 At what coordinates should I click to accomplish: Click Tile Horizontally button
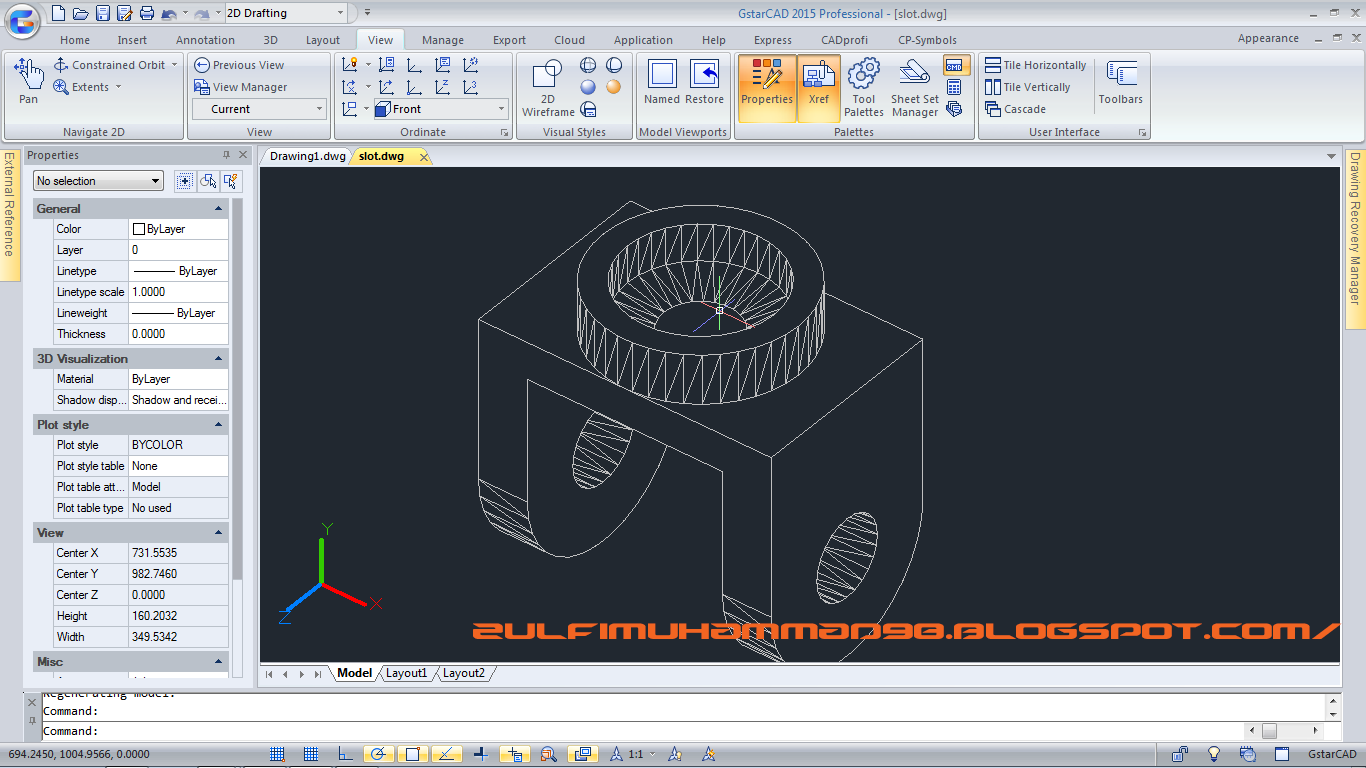tap(1036, 65)
